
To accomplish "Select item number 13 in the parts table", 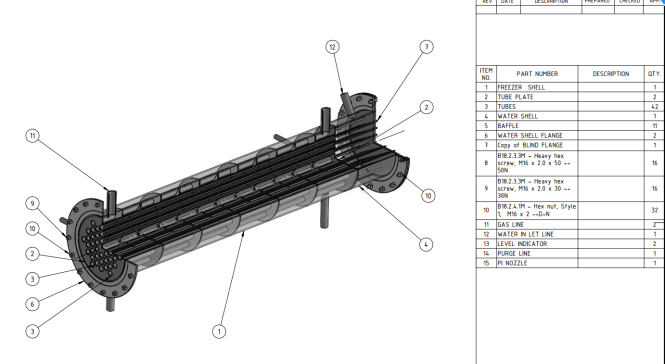I will (486, 244).
